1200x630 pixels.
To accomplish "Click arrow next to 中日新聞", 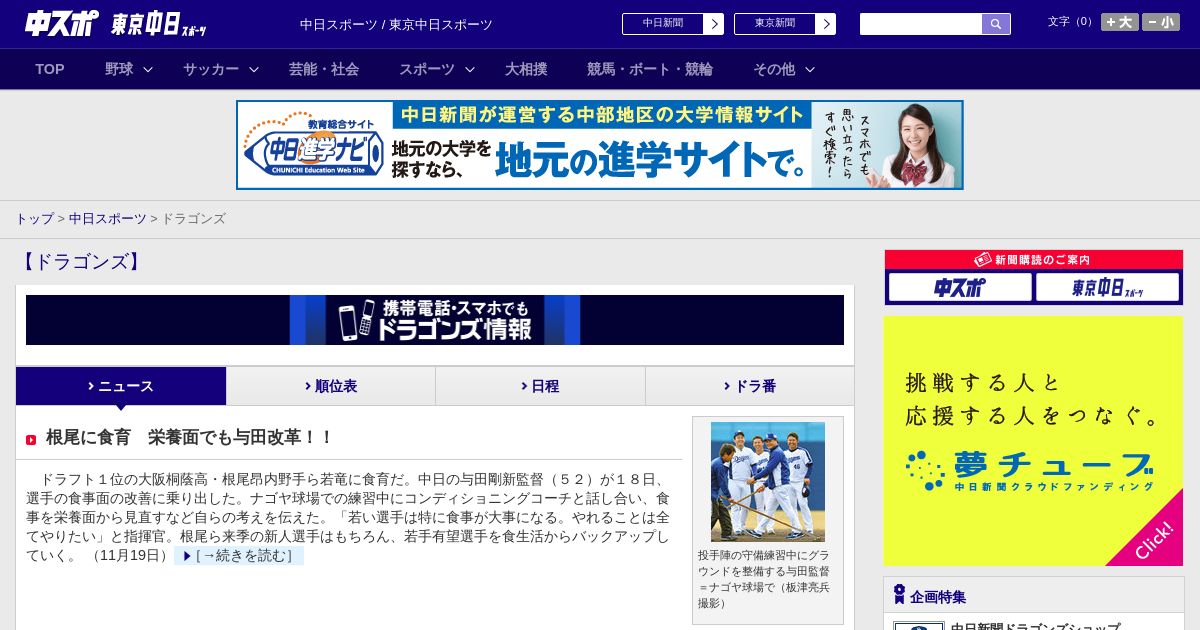I will [x=714, y=24].
